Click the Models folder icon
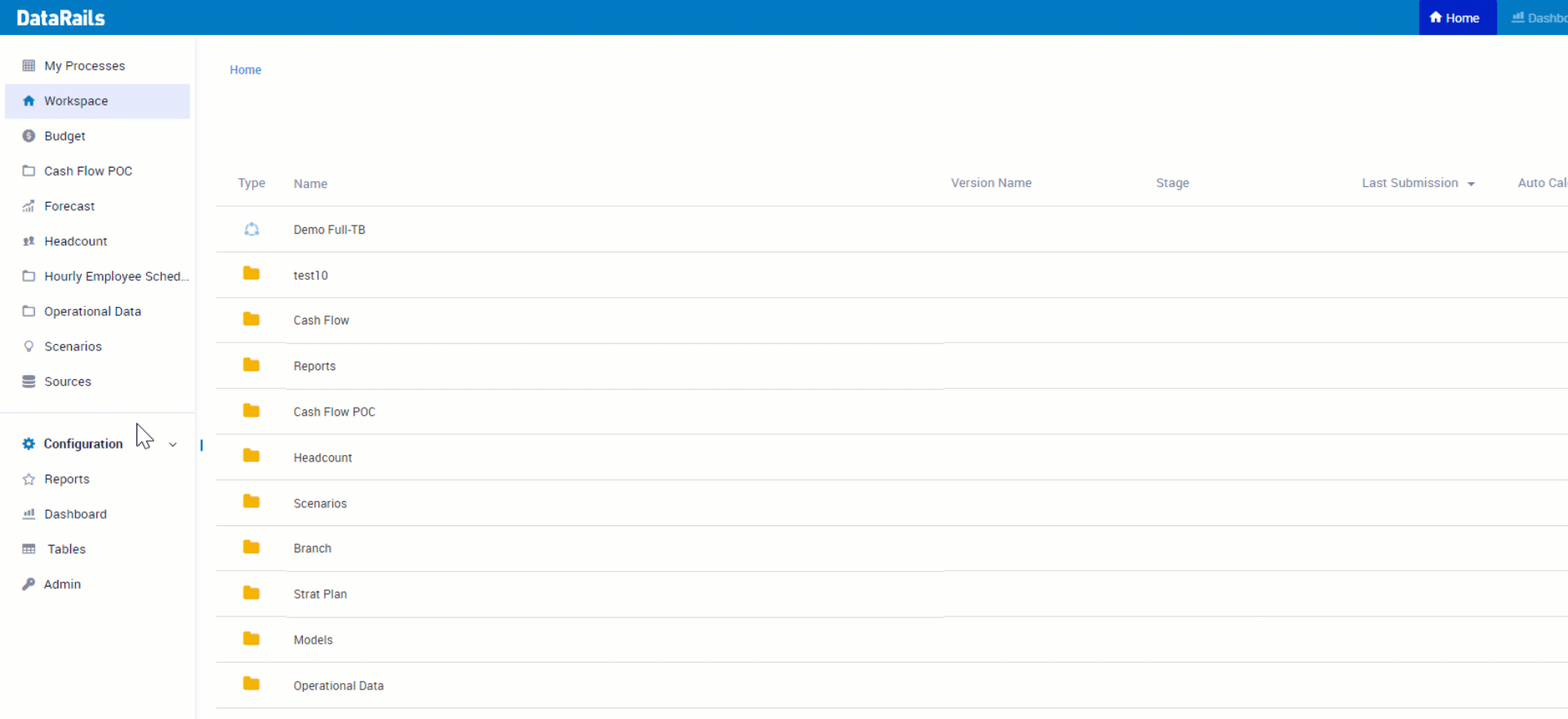 [x=252, y=639]
